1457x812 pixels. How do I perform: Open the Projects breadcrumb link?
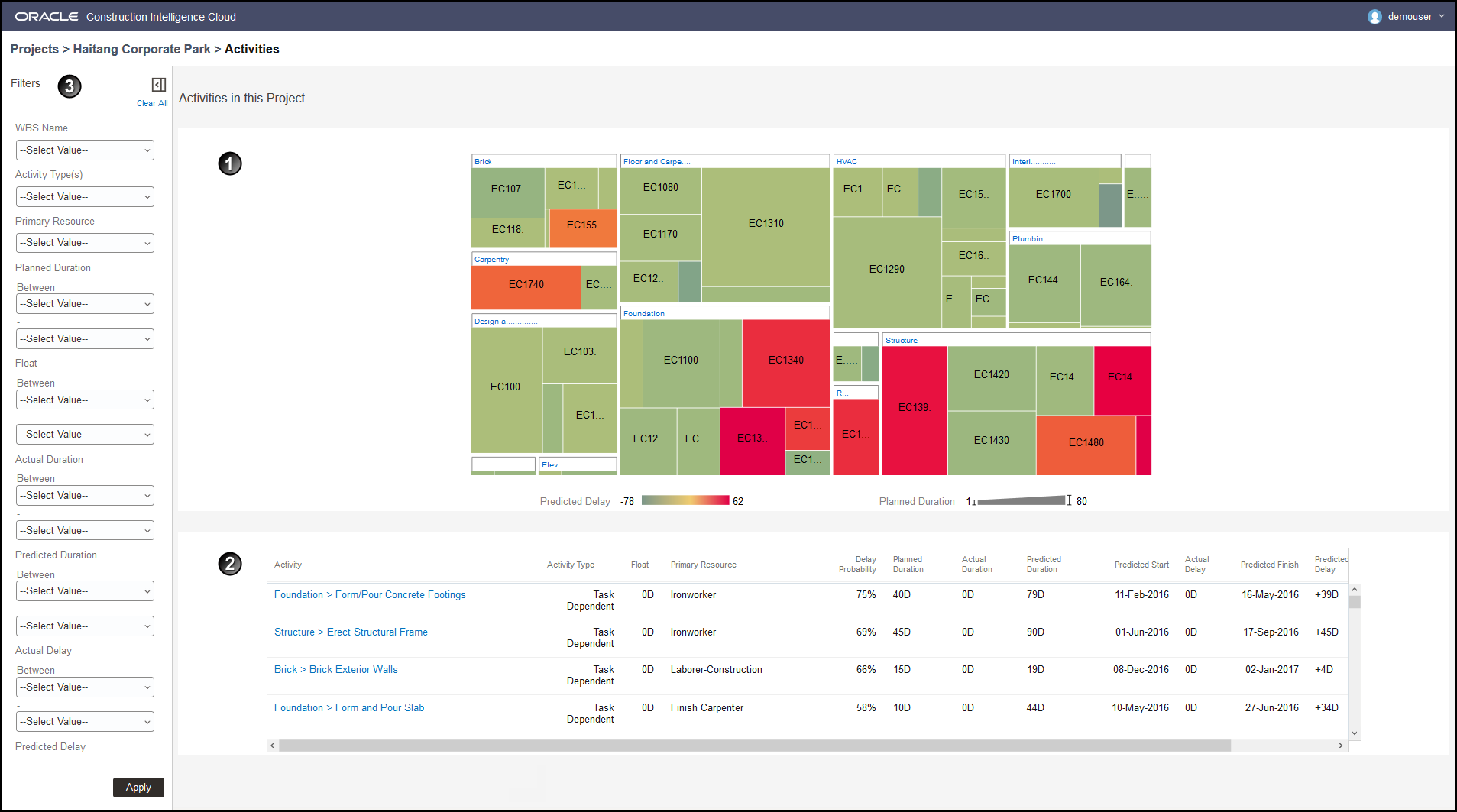tap(34, 49)
